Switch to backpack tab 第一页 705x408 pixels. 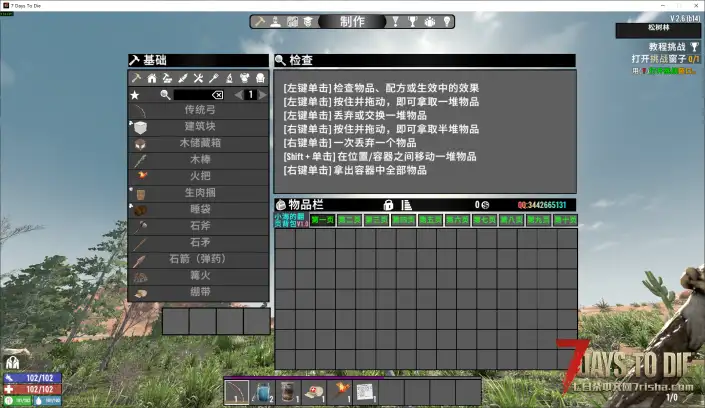coord(322,220)
